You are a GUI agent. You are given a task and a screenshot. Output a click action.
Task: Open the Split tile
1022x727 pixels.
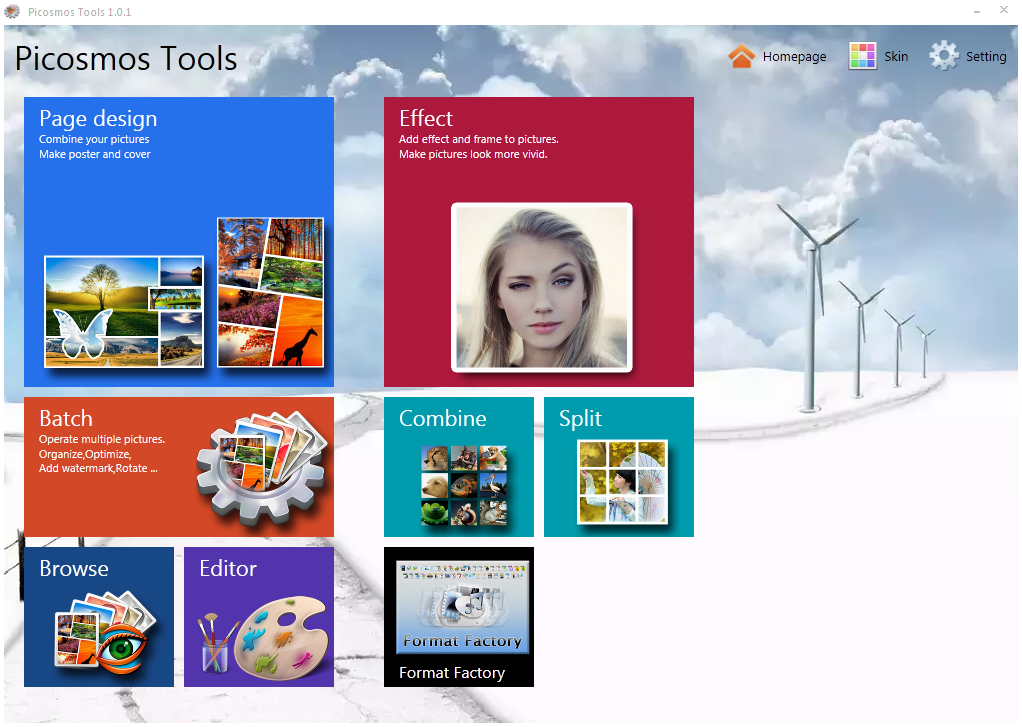(x=619, y=467)
